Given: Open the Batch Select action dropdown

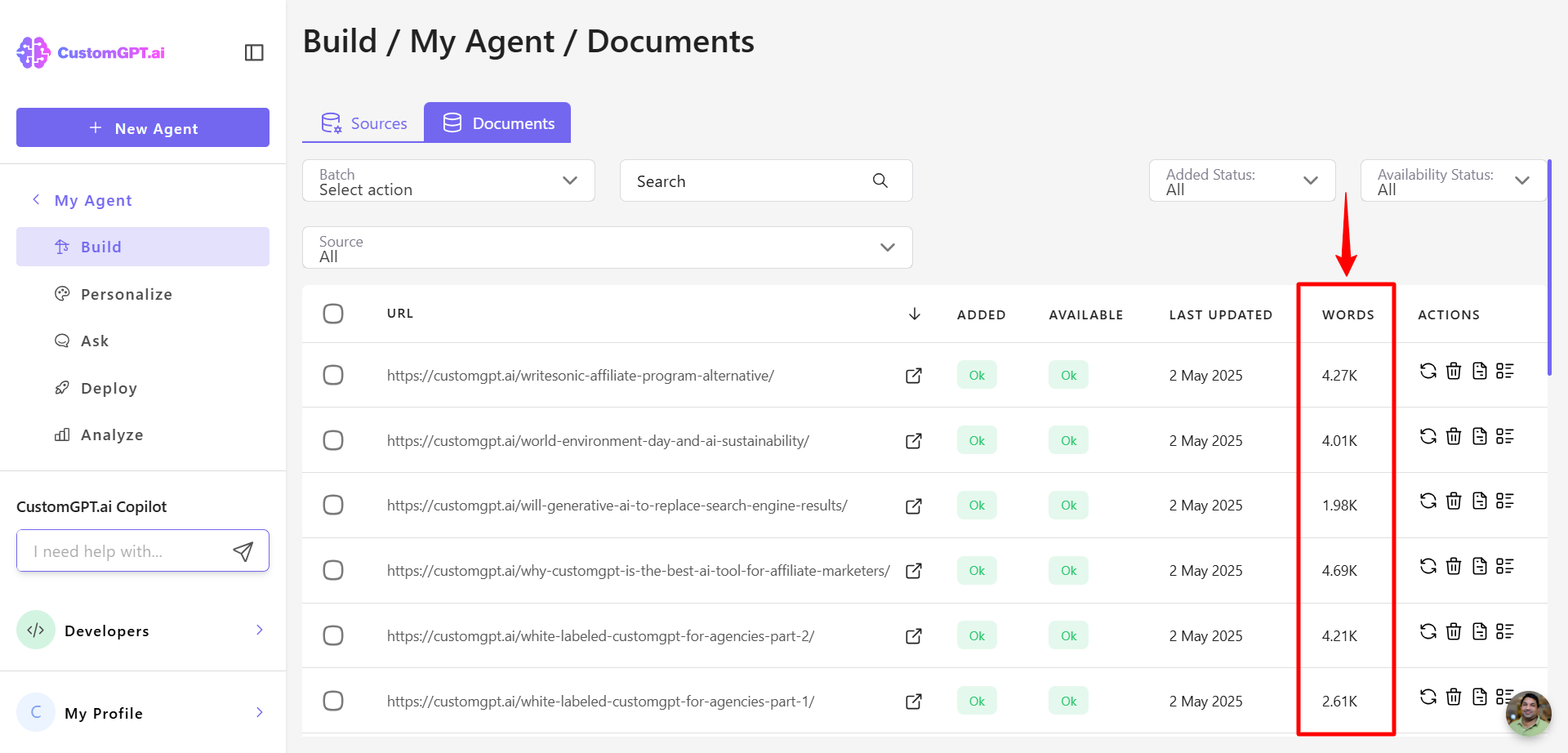Looking at the screenshot, I should click(448, 180).
